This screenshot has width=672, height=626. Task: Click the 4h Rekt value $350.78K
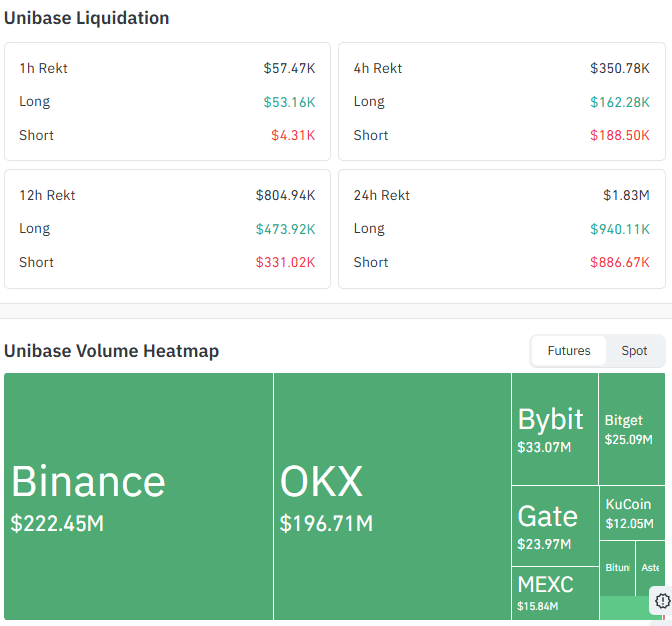pyautogui.click(x=620, y=68)
